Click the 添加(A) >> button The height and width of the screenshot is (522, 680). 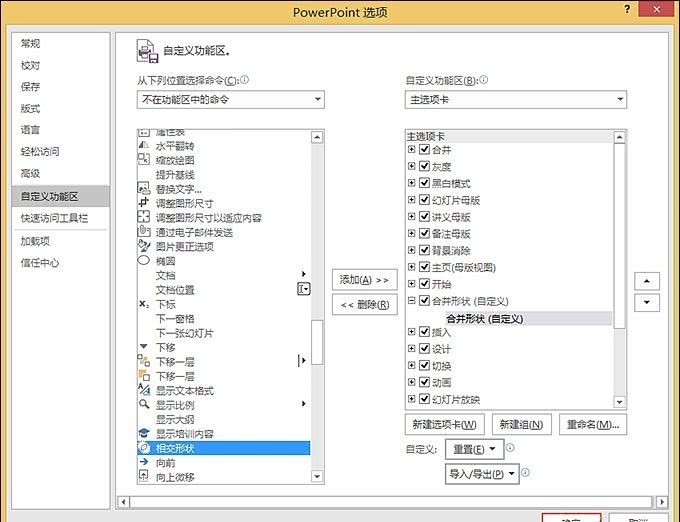(365, 280)
